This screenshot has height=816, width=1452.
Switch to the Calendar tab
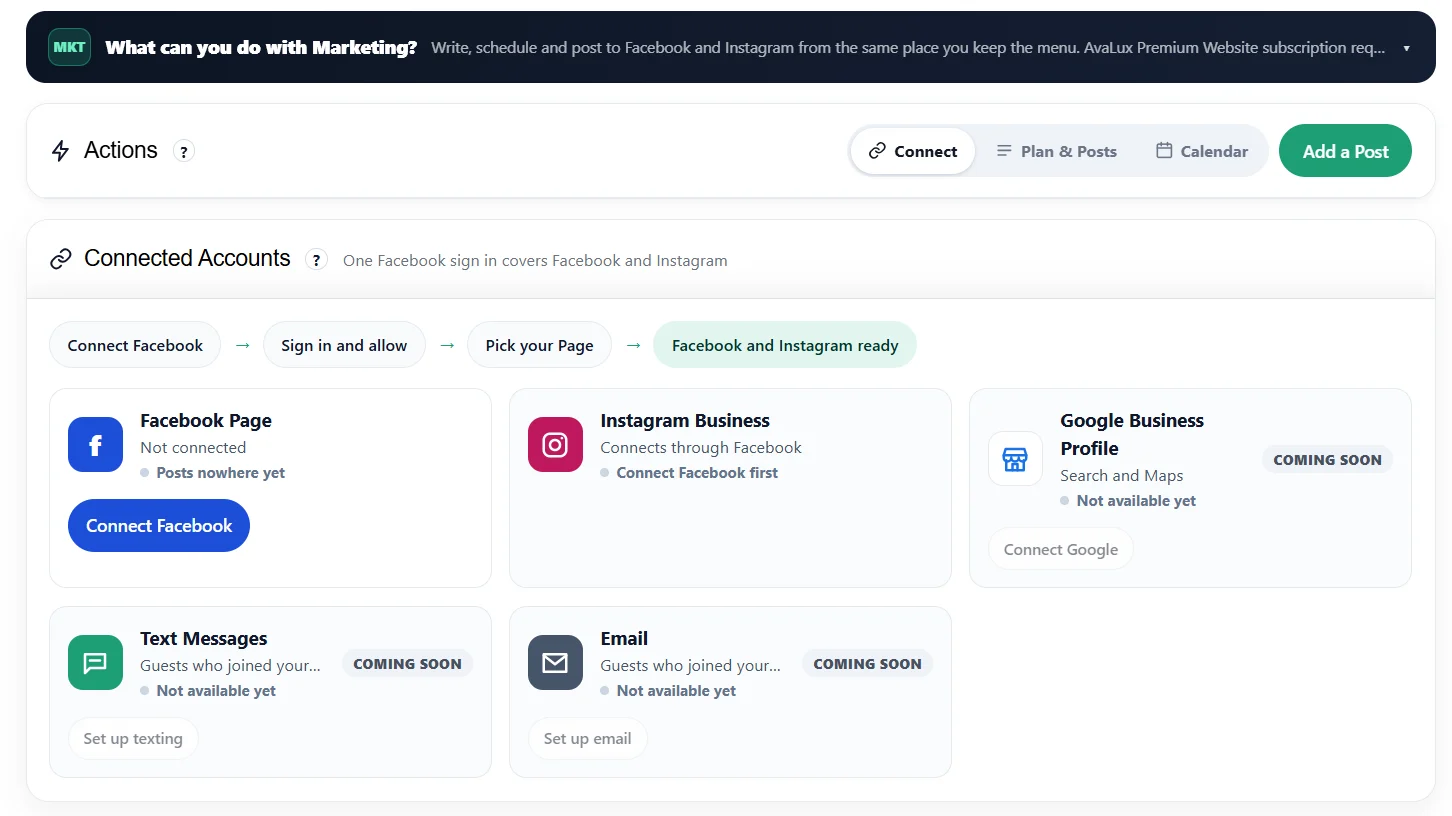tap(1202, 151)
